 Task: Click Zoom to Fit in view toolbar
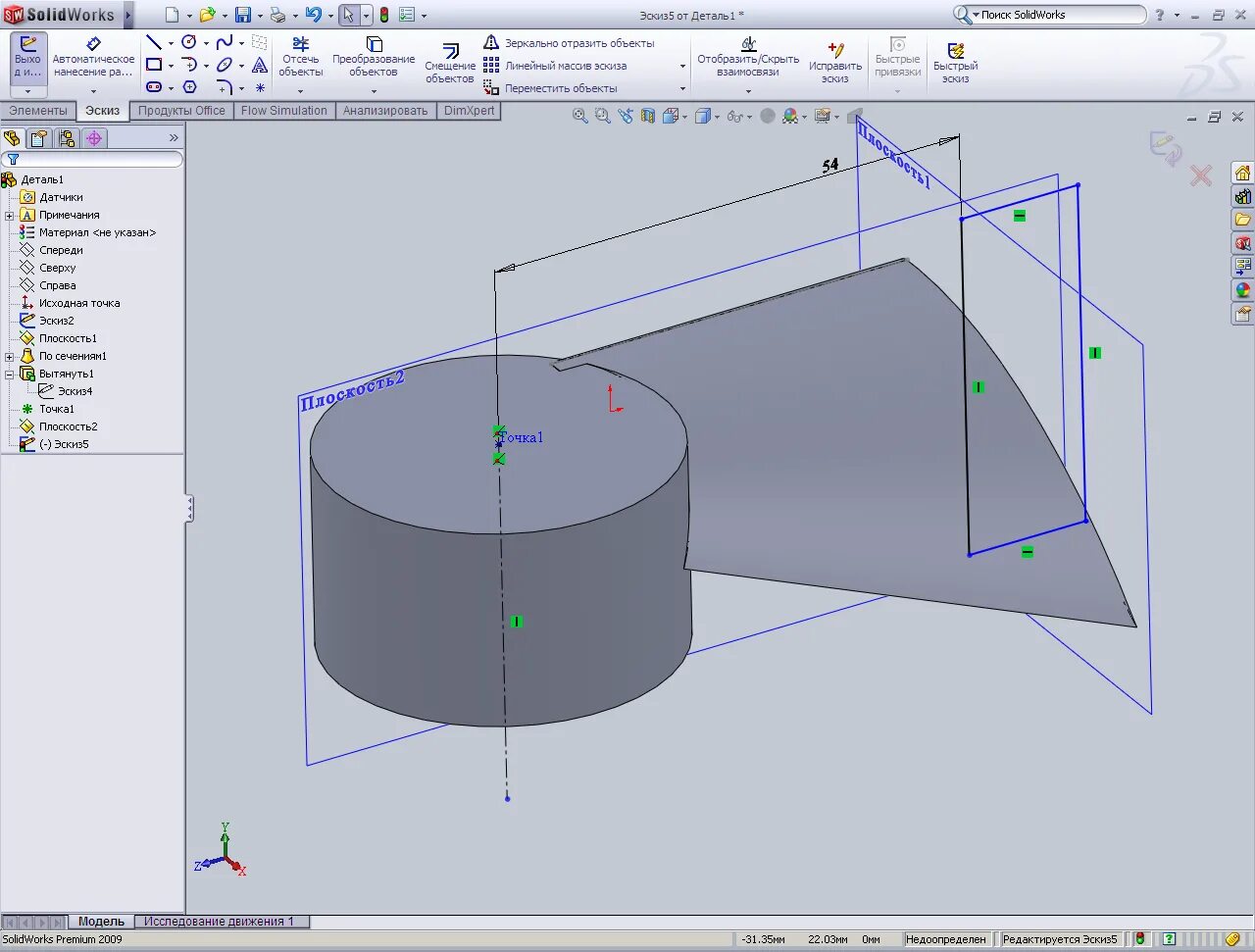tap(578, 115)
